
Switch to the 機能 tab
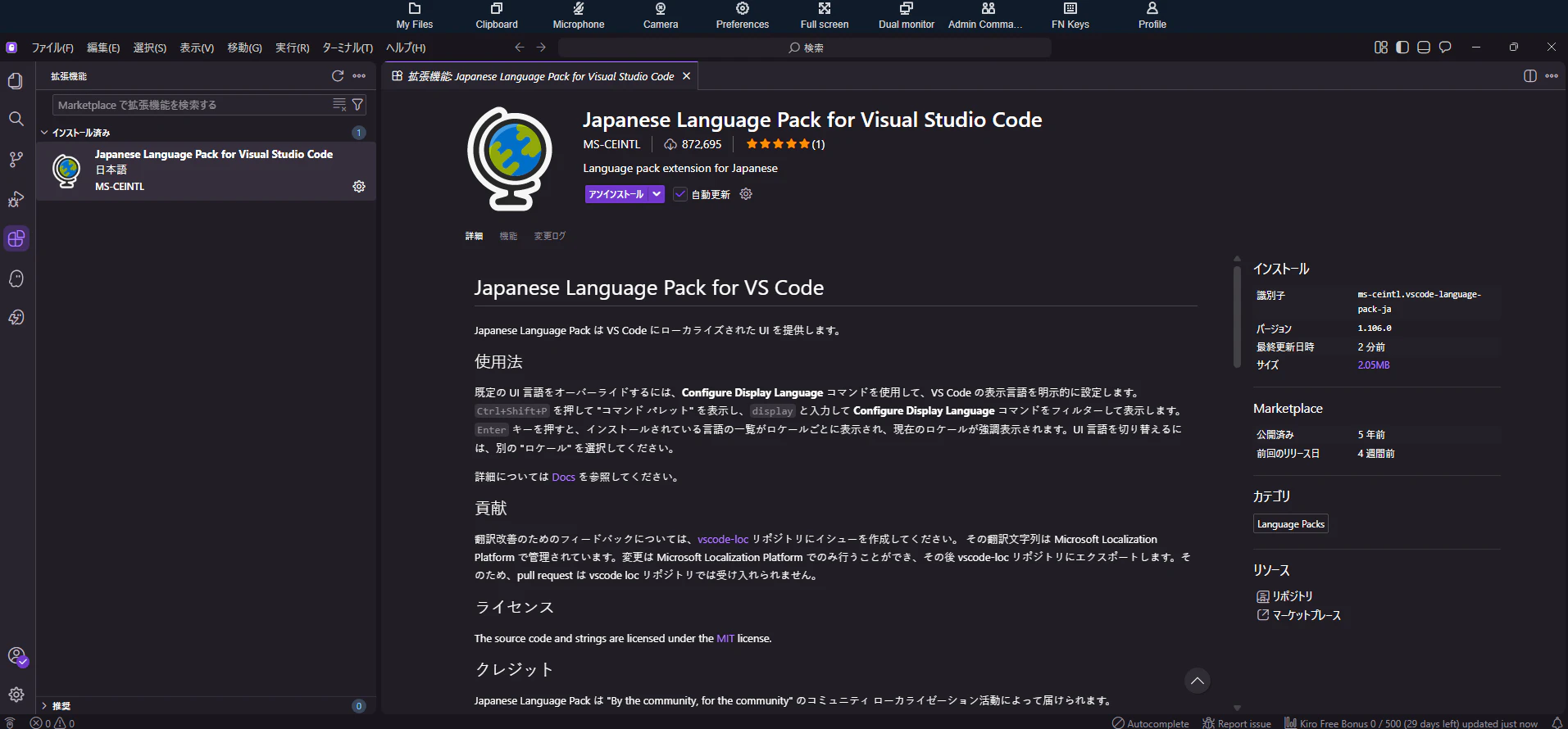[x=508, y=236]
